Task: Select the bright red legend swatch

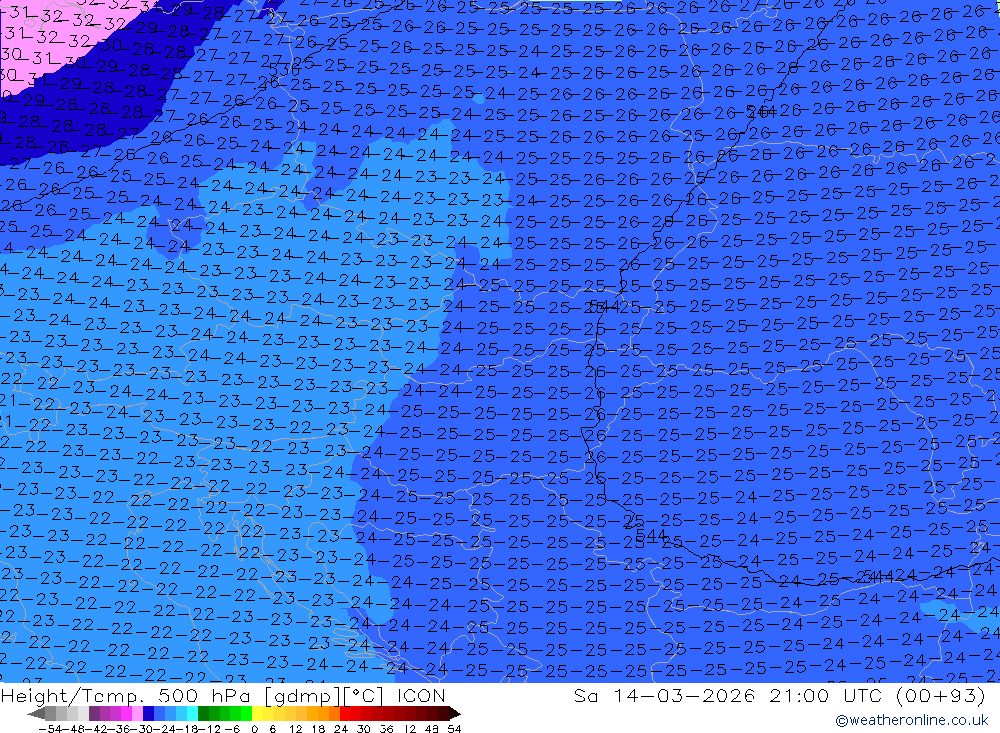Action: (x=345, y=713)
